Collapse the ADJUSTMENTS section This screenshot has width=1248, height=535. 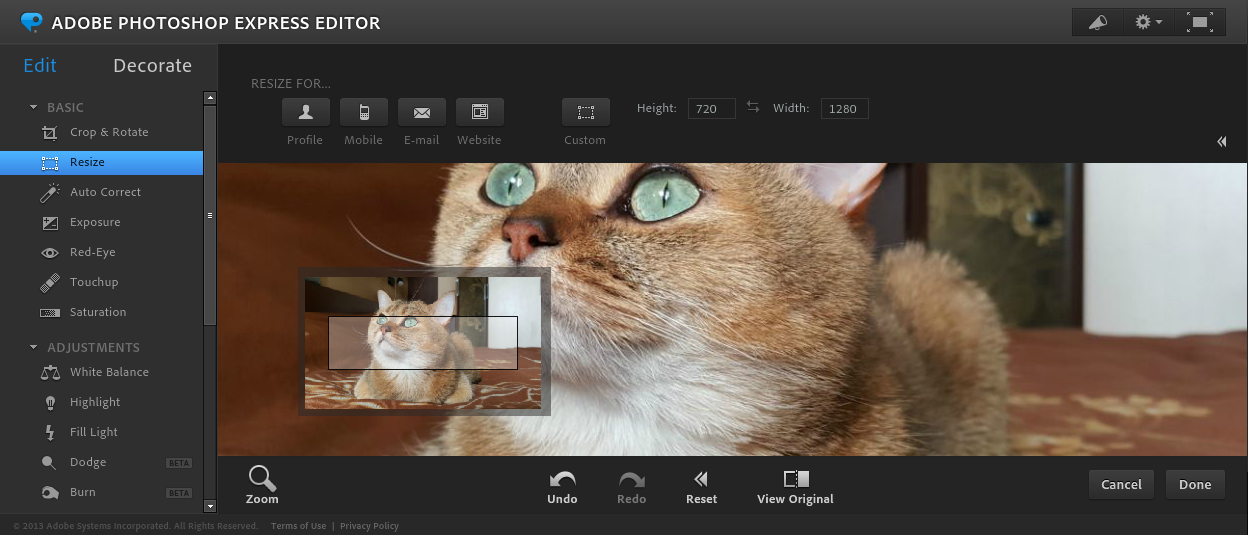pos(34,347)
